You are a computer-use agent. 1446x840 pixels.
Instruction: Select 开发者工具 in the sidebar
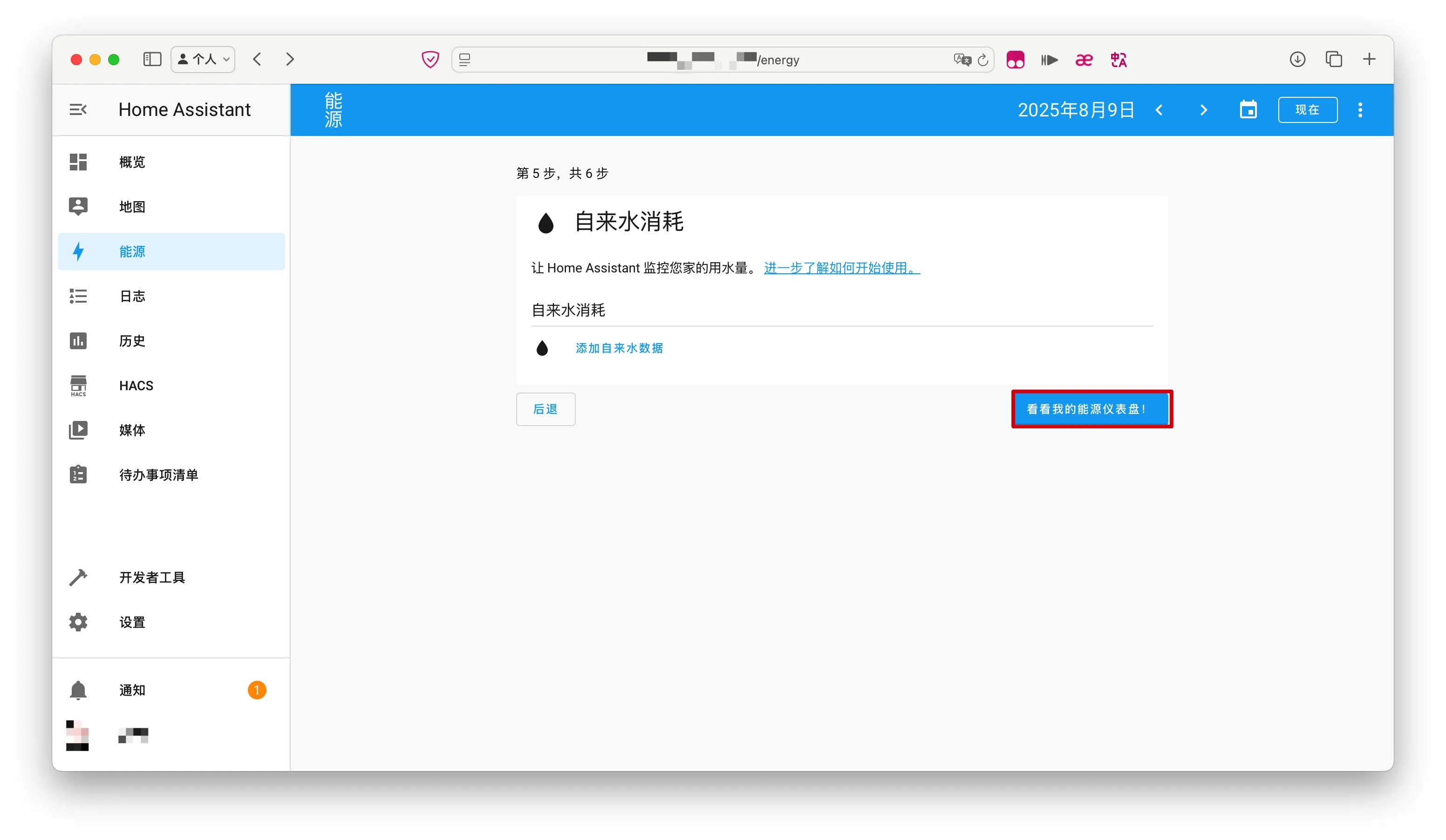click(171, 577)
